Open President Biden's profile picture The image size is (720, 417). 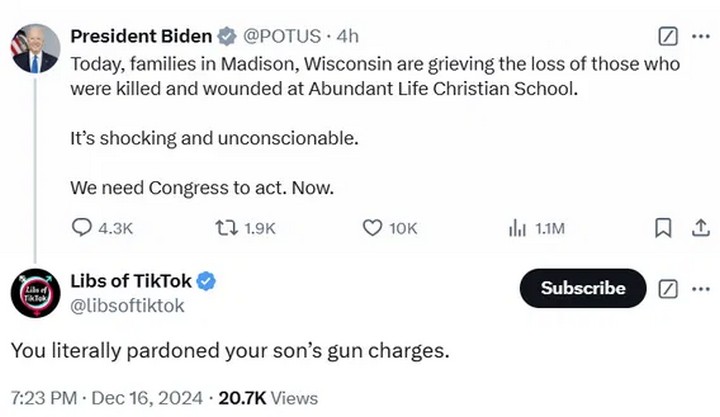35,49
